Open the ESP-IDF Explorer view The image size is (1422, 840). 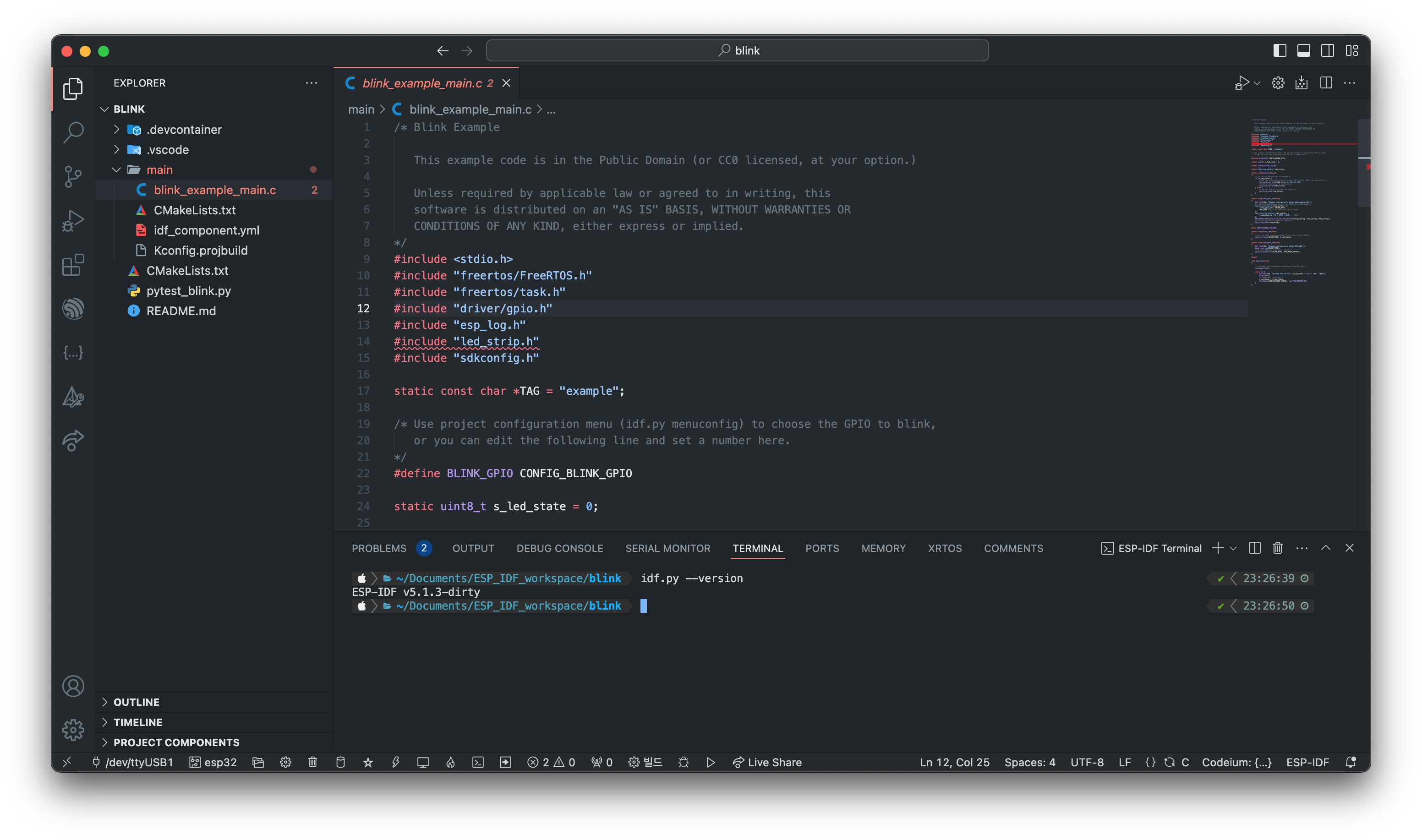point(73,309)
